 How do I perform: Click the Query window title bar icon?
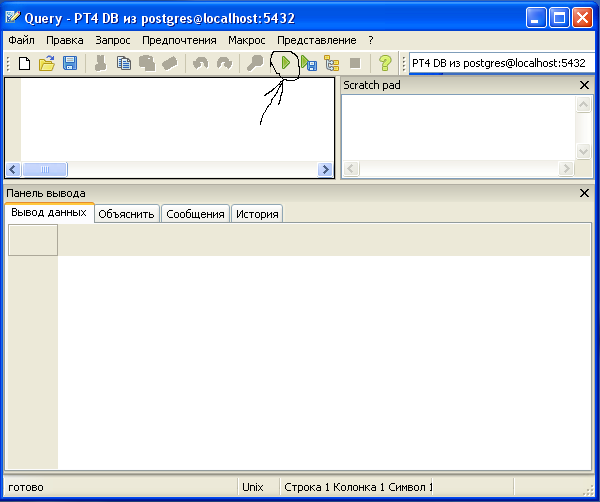pos(13,17)
